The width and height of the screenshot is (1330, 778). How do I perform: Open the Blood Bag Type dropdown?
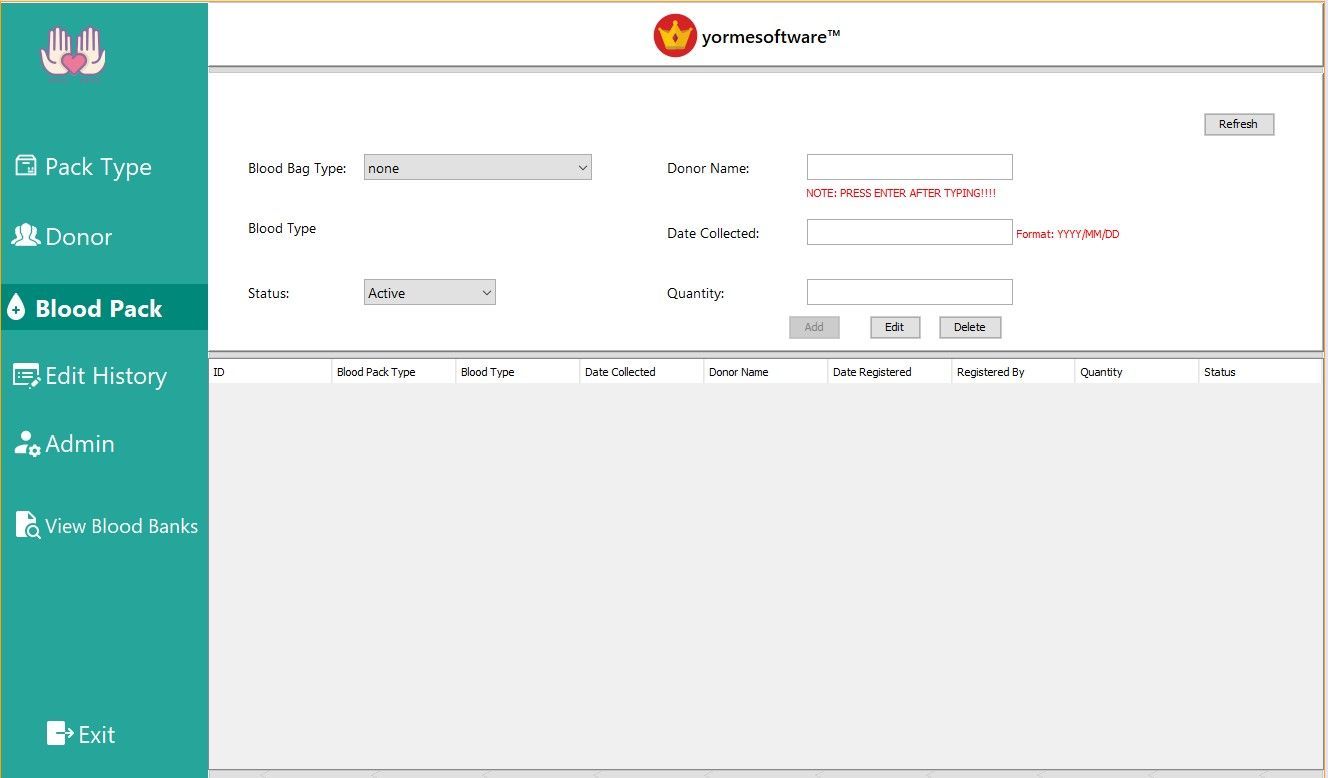pyautogui.click(x=478, y=168)
